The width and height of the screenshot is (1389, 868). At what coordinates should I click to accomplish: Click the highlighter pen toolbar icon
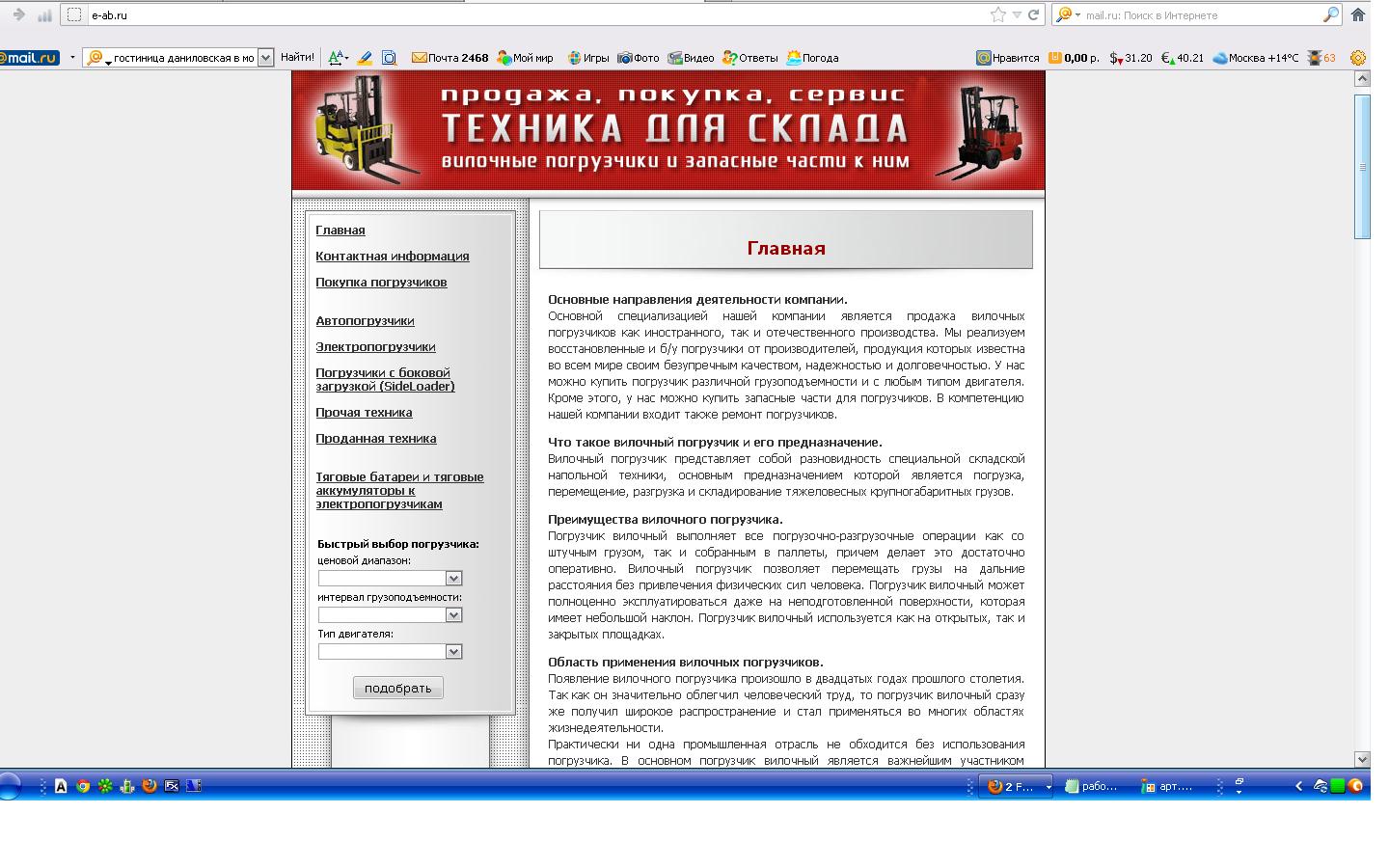(x=365, y=58)
